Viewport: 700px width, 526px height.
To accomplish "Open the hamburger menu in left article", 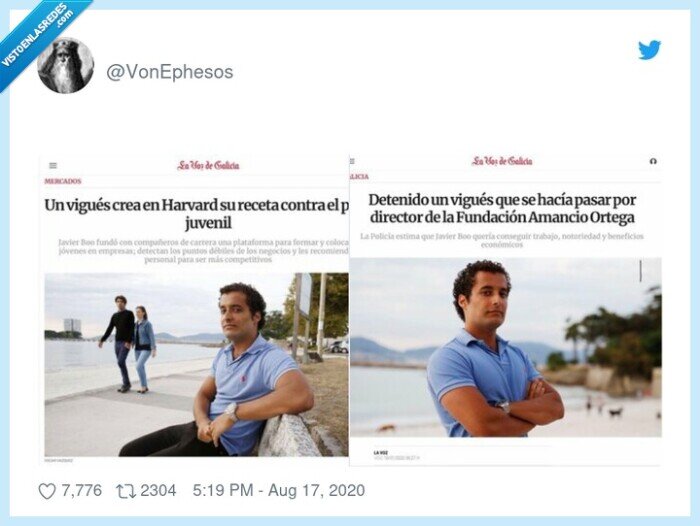I will [x=53, y=166].
